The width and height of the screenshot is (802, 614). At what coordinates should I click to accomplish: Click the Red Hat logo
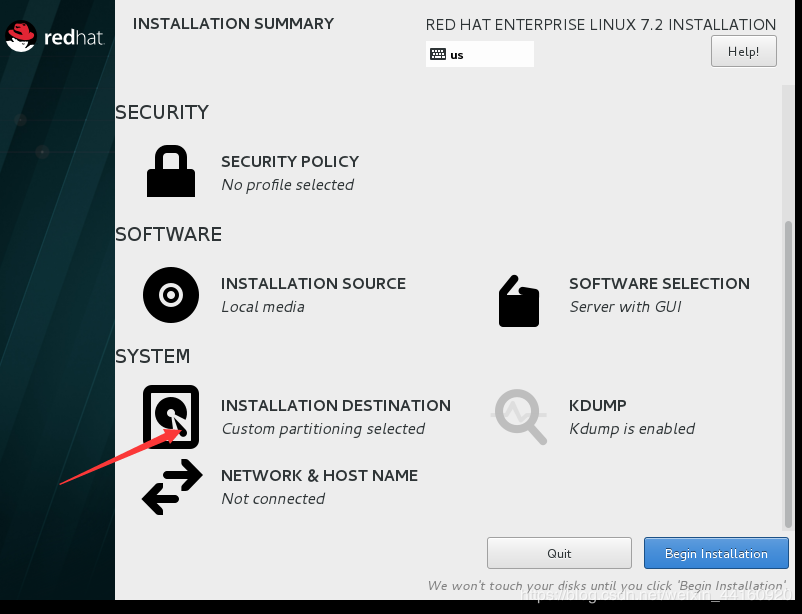(x=54, y=36)
